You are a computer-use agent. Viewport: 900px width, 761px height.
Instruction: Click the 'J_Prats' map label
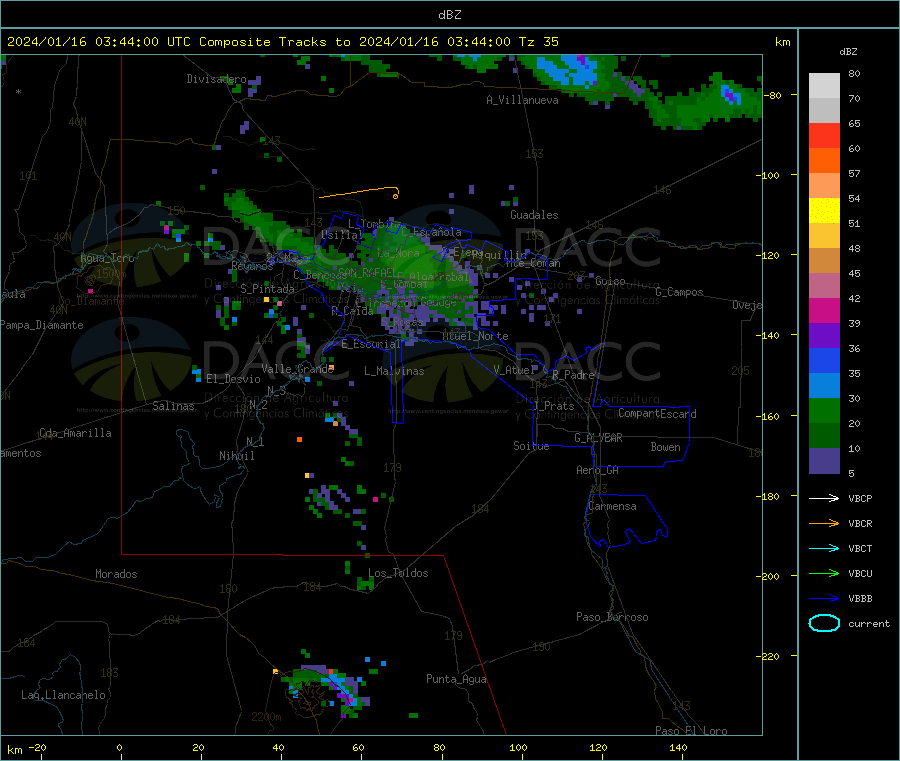[553, 406]
